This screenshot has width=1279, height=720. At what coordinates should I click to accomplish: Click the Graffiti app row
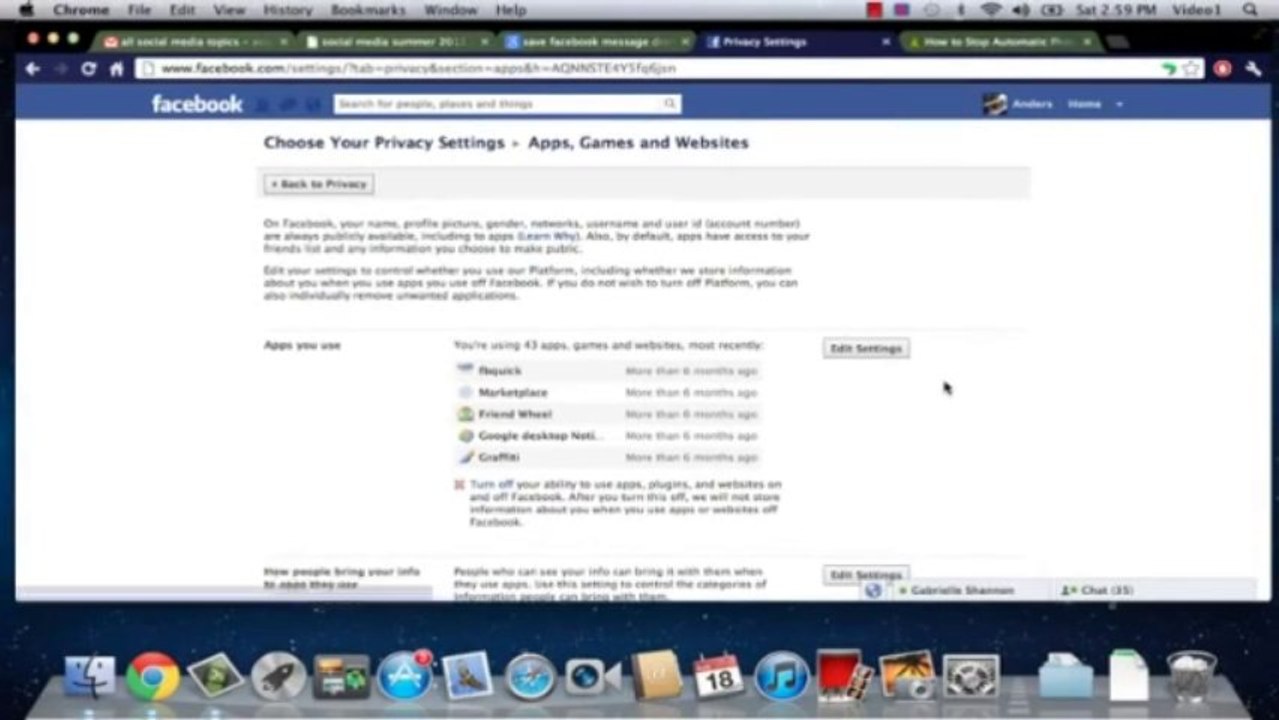[608, 457]
